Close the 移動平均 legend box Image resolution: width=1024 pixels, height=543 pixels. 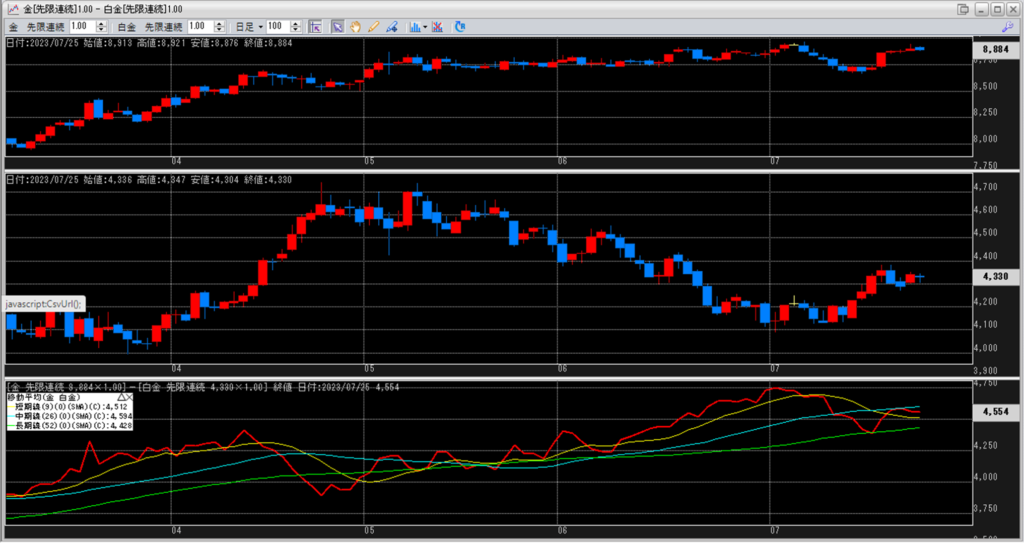click(x=131, y=397)
